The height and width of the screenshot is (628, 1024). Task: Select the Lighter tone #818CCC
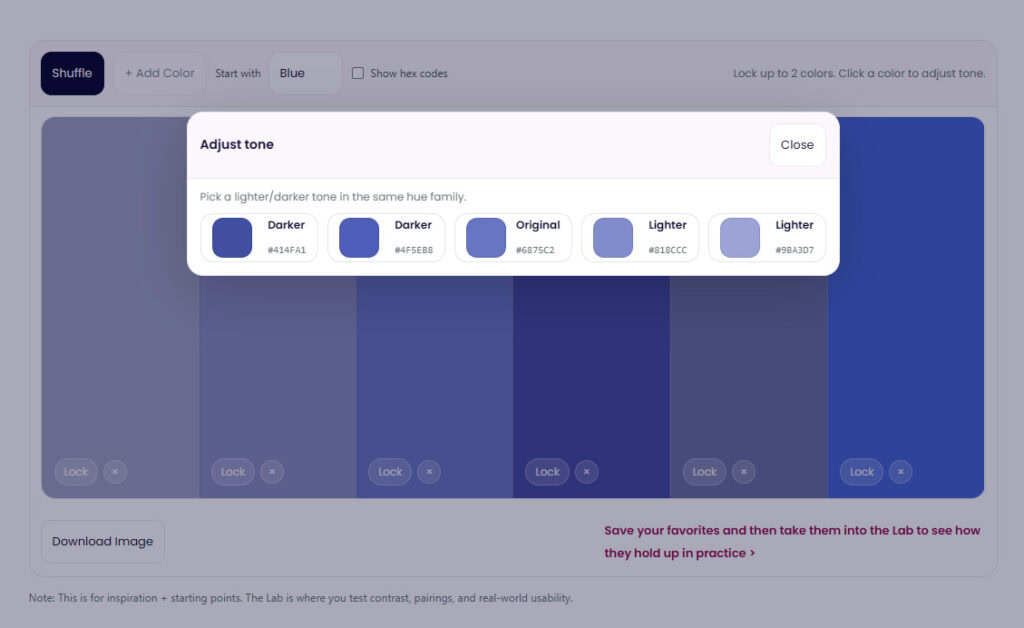[640, 237]
